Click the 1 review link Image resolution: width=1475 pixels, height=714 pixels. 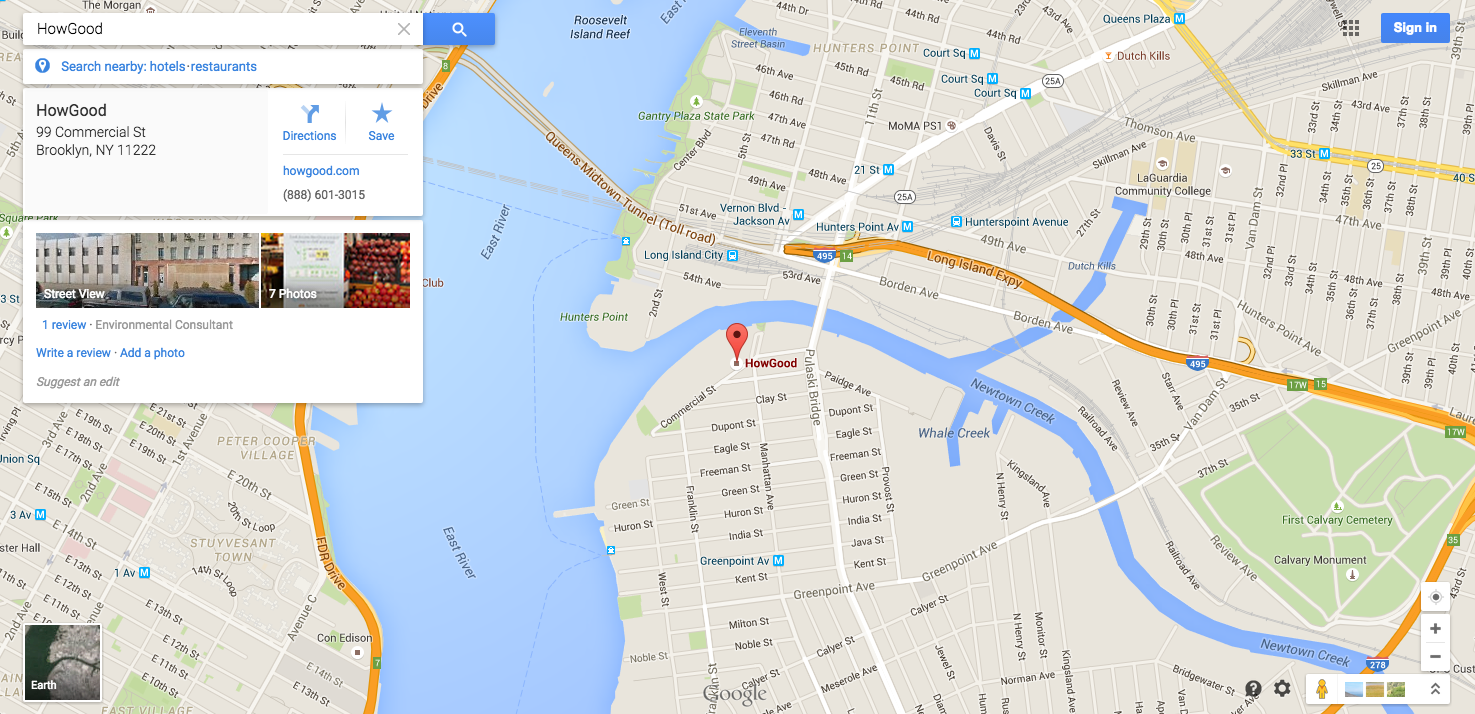point(64,325)
